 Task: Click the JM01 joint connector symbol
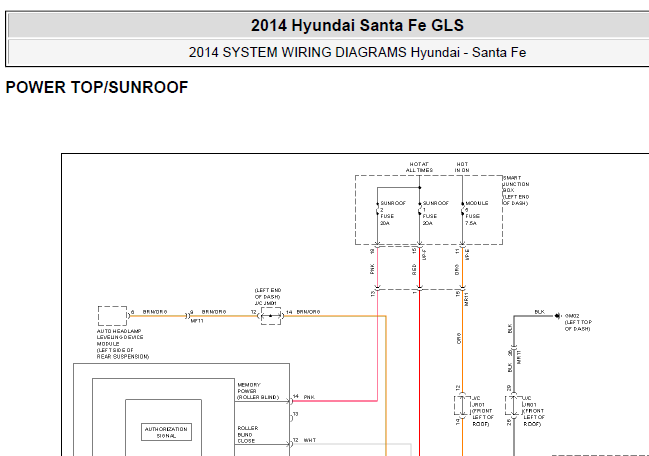(x=271, y=316)
